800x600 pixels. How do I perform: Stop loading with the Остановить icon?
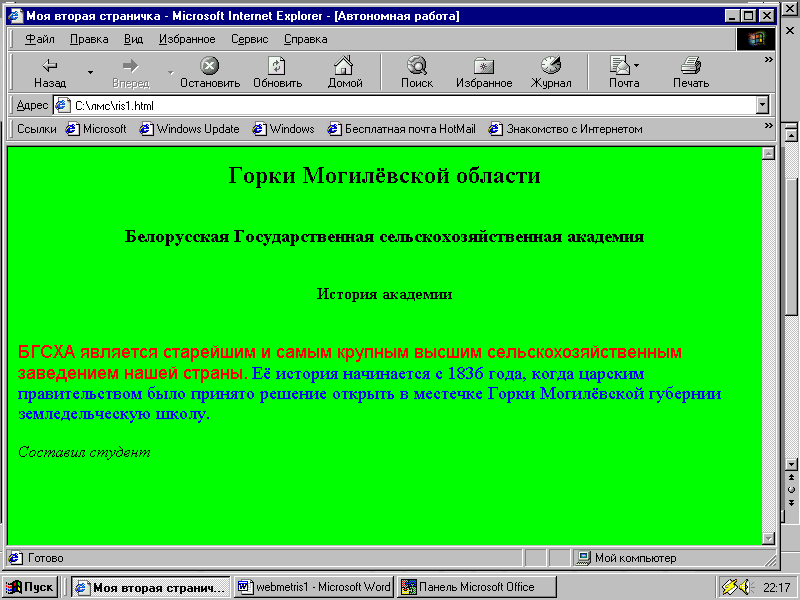click(x=210, y=66)
